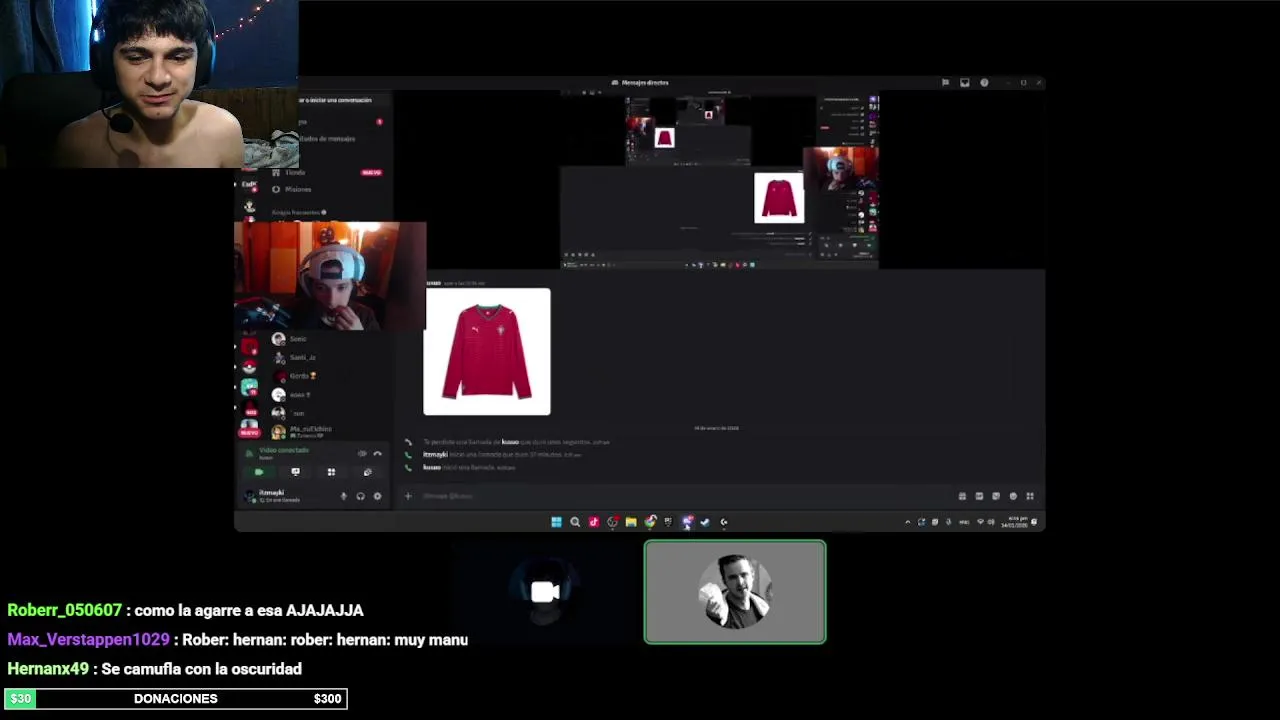
Task: Open the soundboard in the voice panel
Action: [x=367, y=472]
